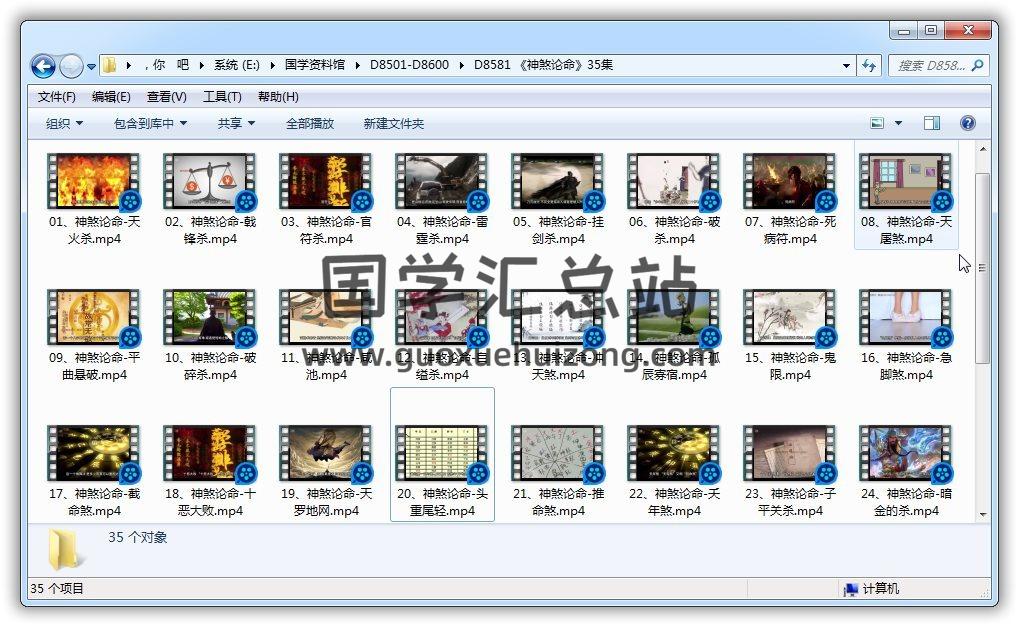The width and height of the screenshot is (1019, 627).
Task: Open the address bar history dropdown arrow
Action: 846,66
